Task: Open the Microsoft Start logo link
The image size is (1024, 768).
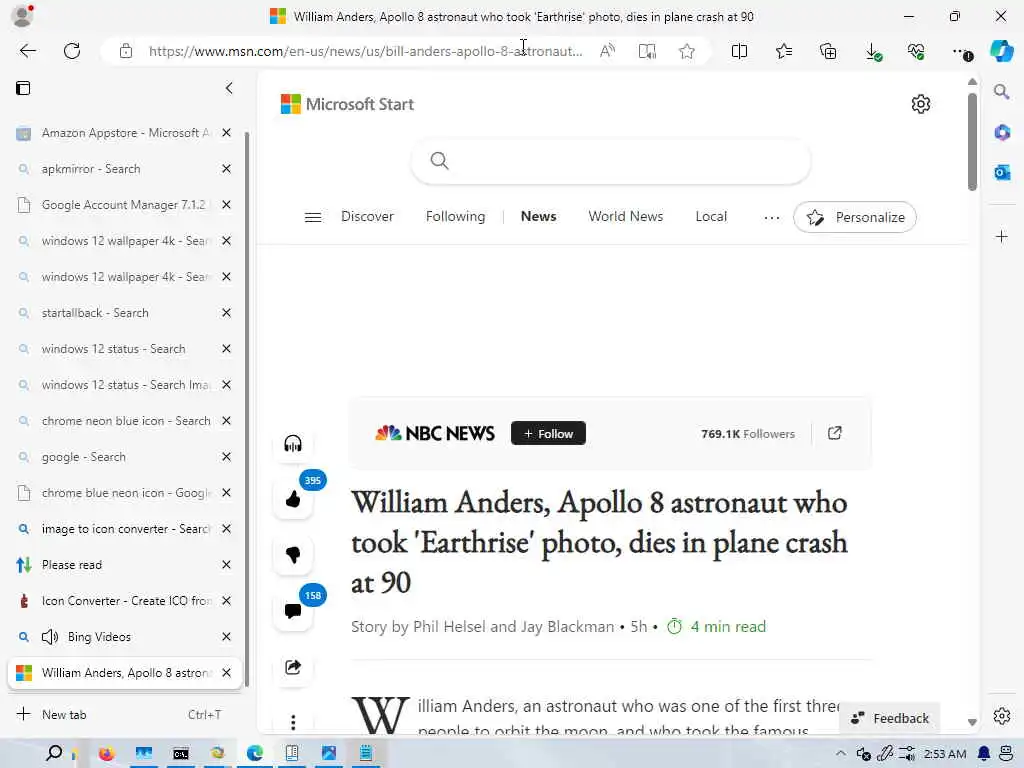Action: click(347, 104)
